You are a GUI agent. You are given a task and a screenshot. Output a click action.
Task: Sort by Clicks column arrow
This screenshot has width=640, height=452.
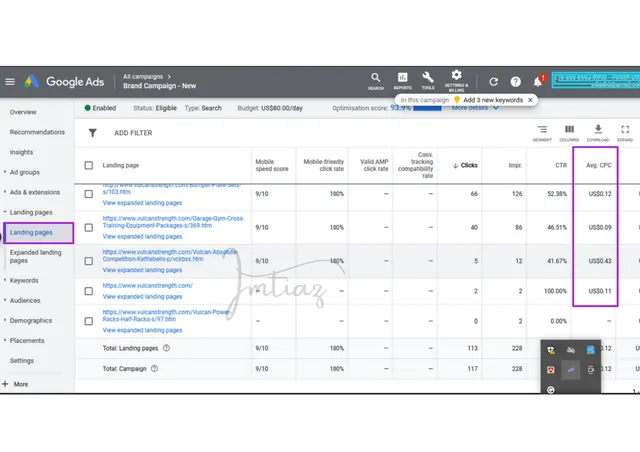[x=455, y=165]
